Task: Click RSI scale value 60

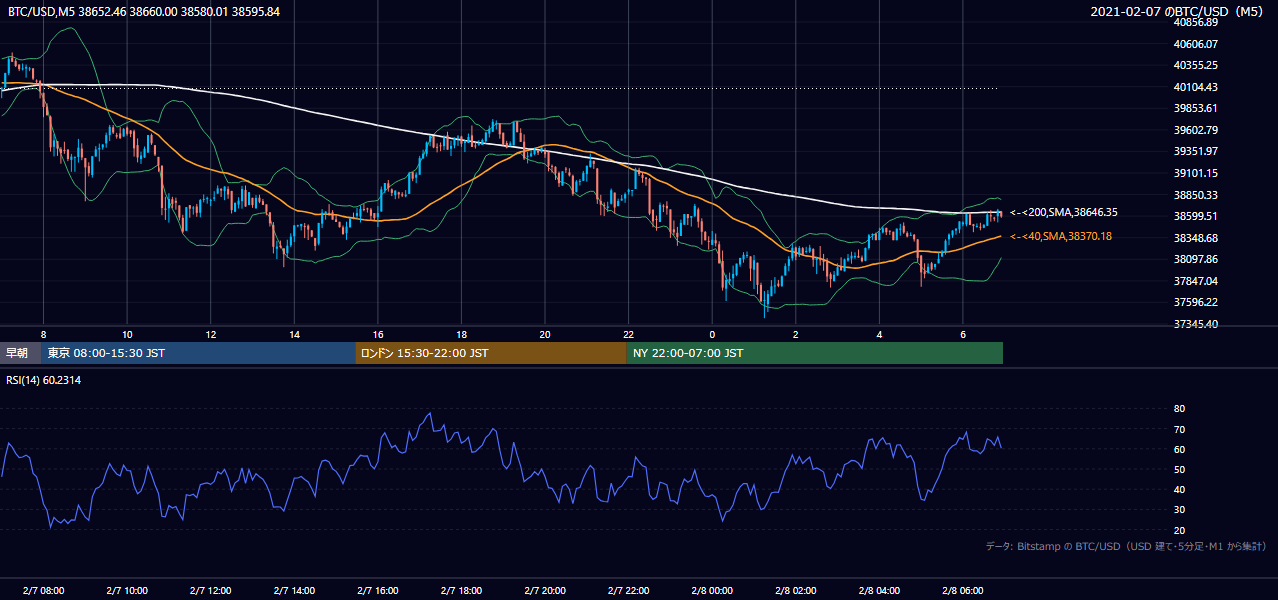Action: coord(1179,449)
